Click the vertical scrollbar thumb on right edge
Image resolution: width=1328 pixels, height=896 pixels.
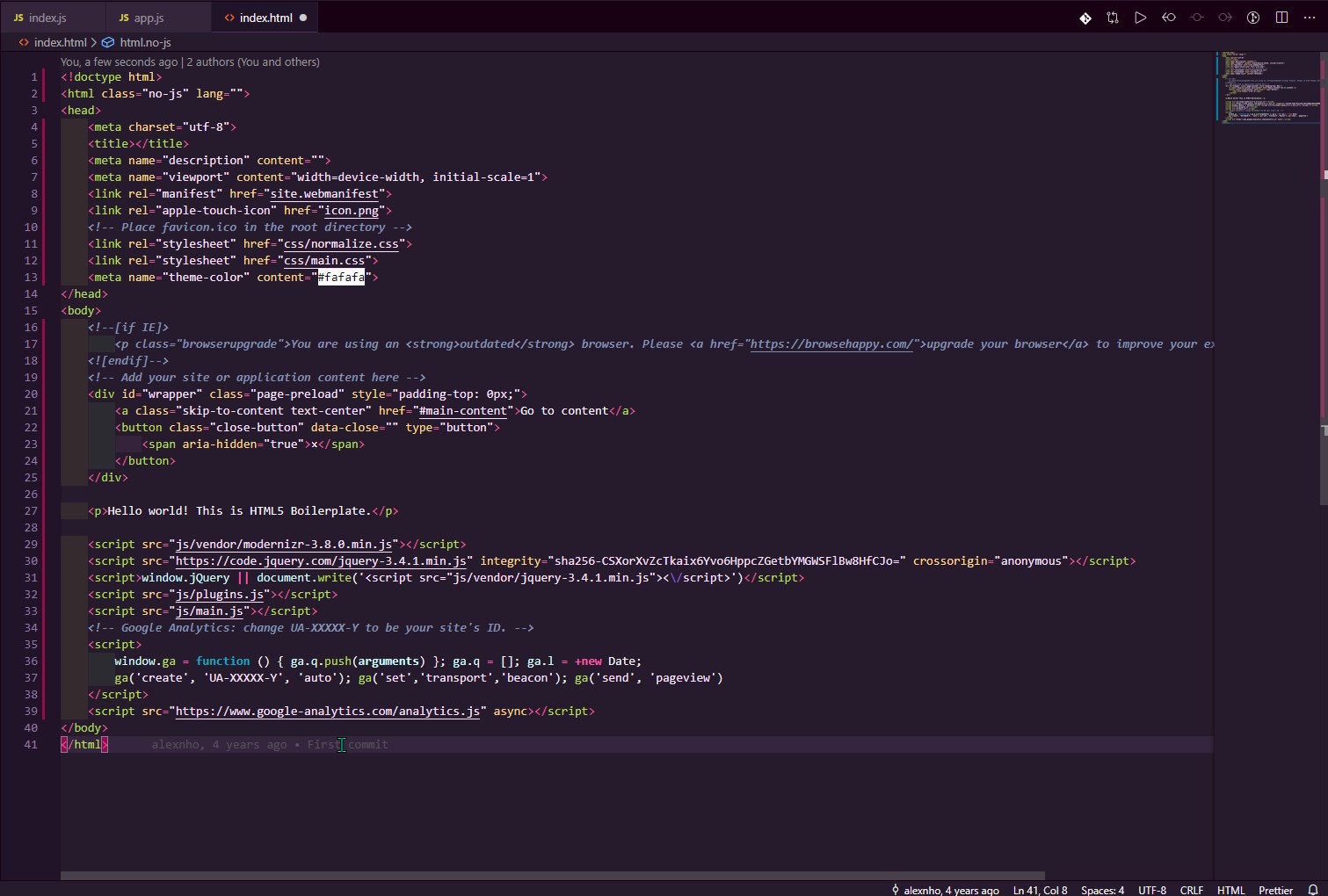coord(1324,278)
